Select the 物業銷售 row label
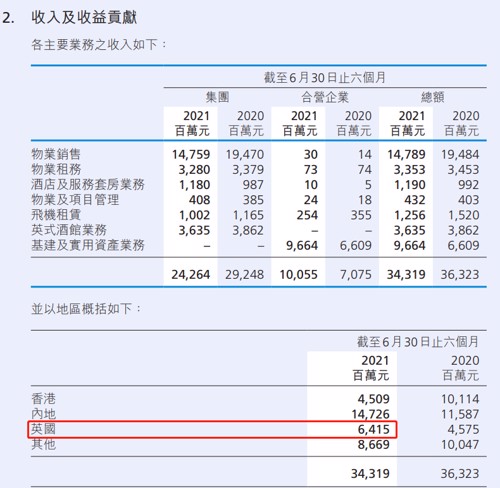The image size is (500, 488). point(56,154)
